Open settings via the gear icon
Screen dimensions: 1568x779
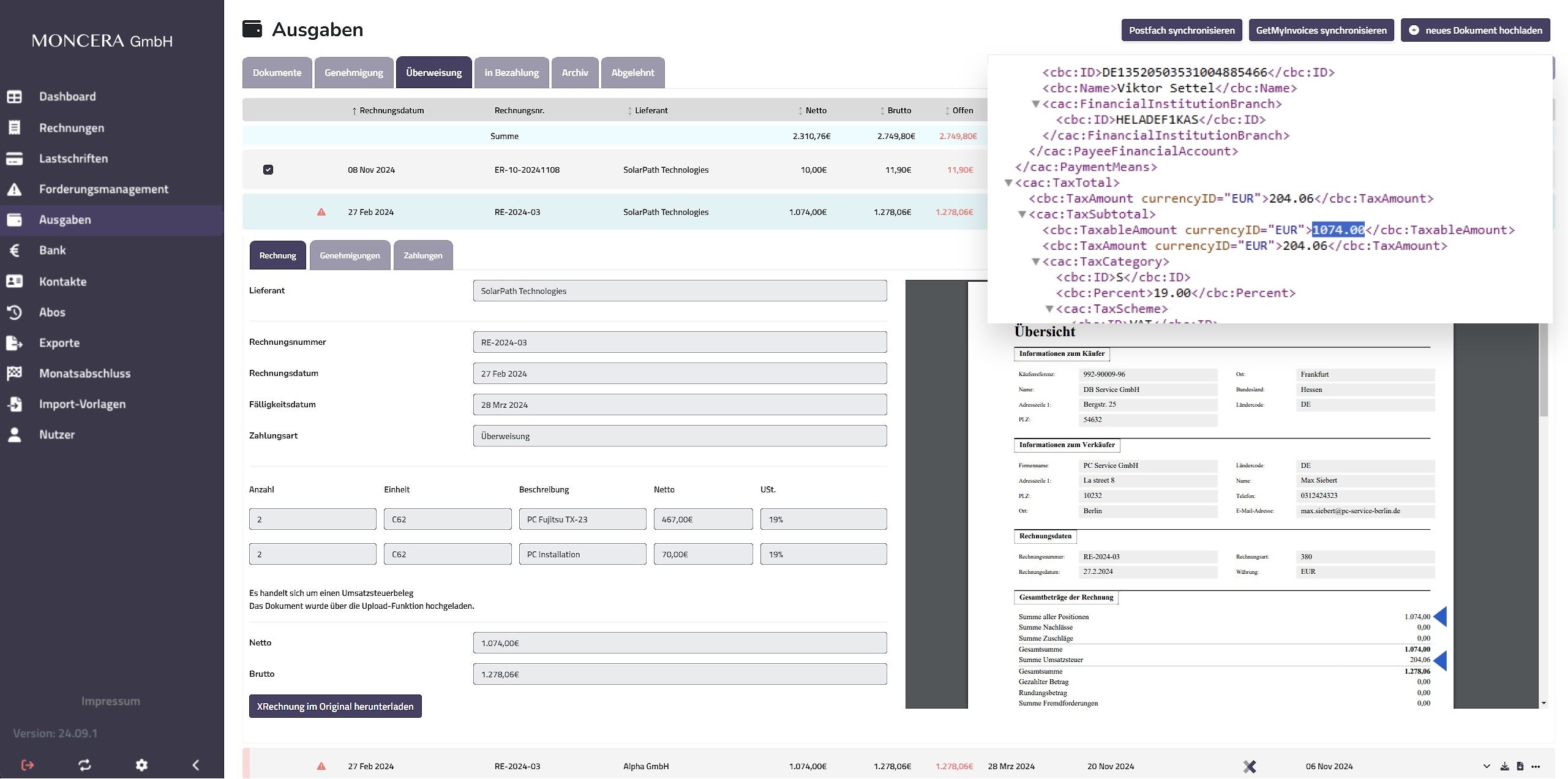pyautogui.click(x=141, y=765)
